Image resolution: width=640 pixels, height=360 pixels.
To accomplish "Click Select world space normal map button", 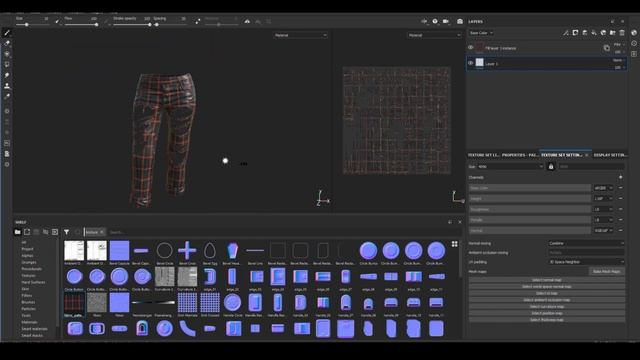I will [547, 287].
